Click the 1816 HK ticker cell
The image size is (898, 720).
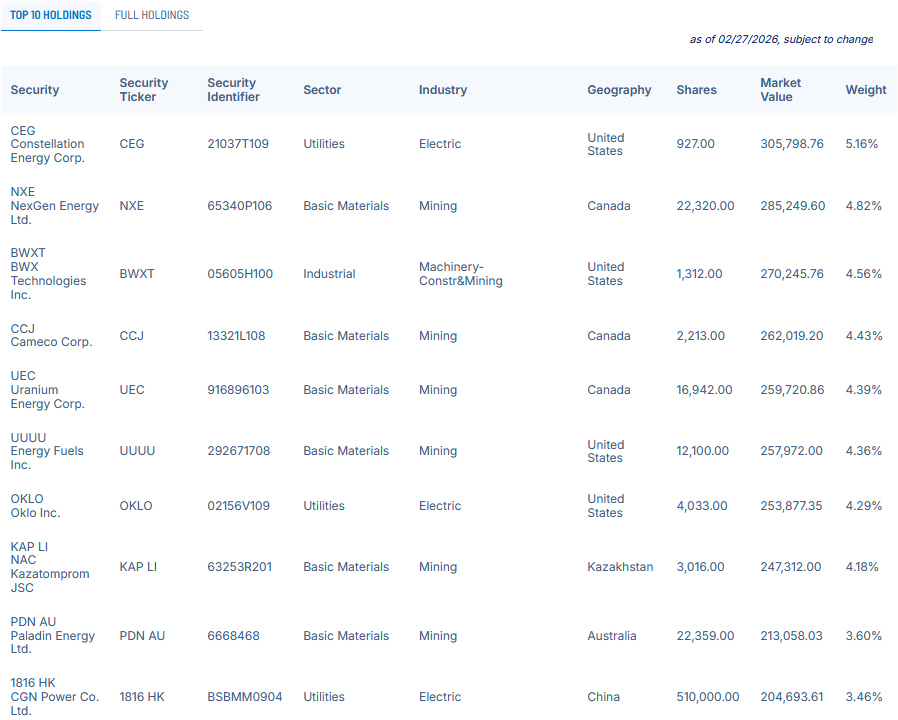point(142,697)
